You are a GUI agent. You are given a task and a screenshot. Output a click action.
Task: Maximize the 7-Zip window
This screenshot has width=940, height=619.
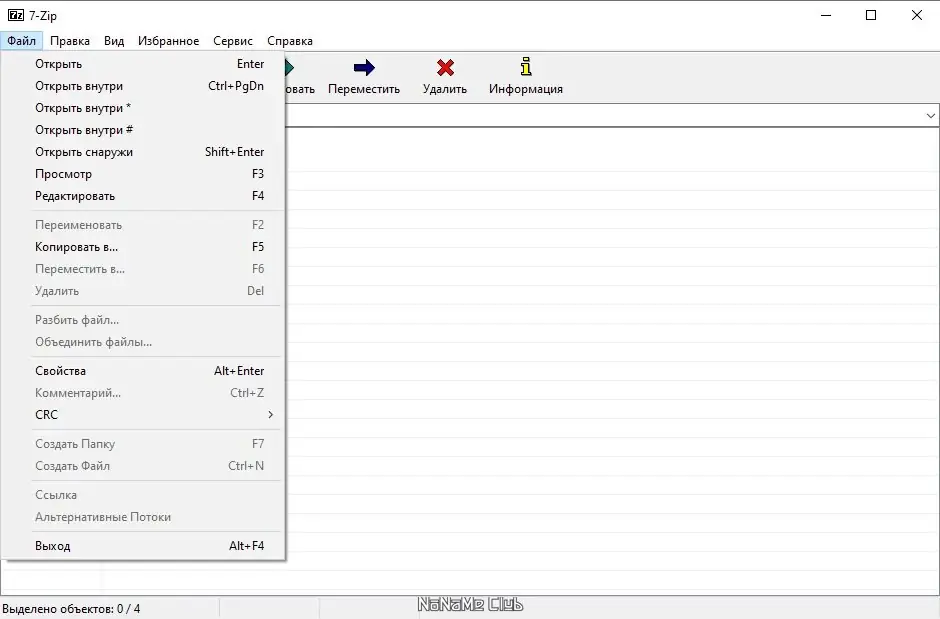pyautogui.click(x=871, y=15)
